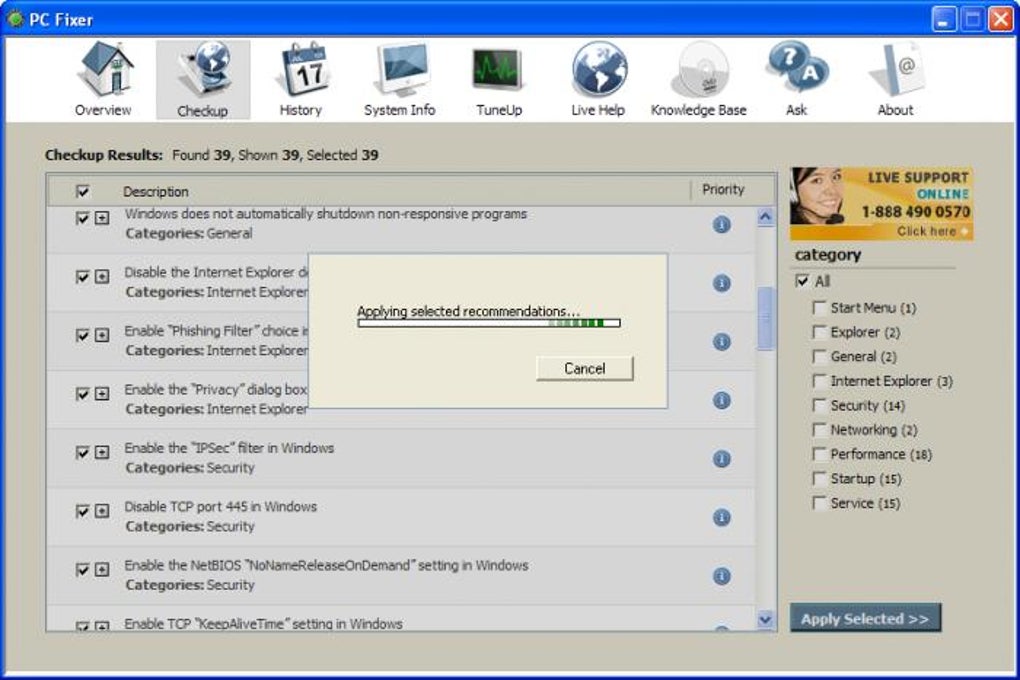View info icon for IPSec filter item
The image size is (1020, 680).
[x=721, y=459]
